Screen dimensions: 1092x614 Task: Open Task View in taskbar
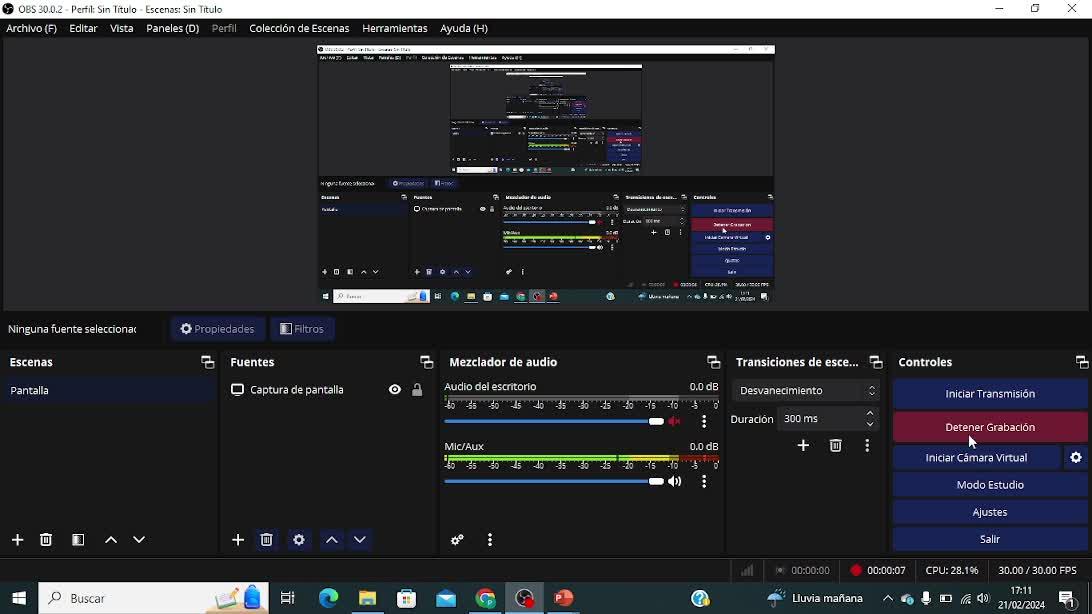287,598
